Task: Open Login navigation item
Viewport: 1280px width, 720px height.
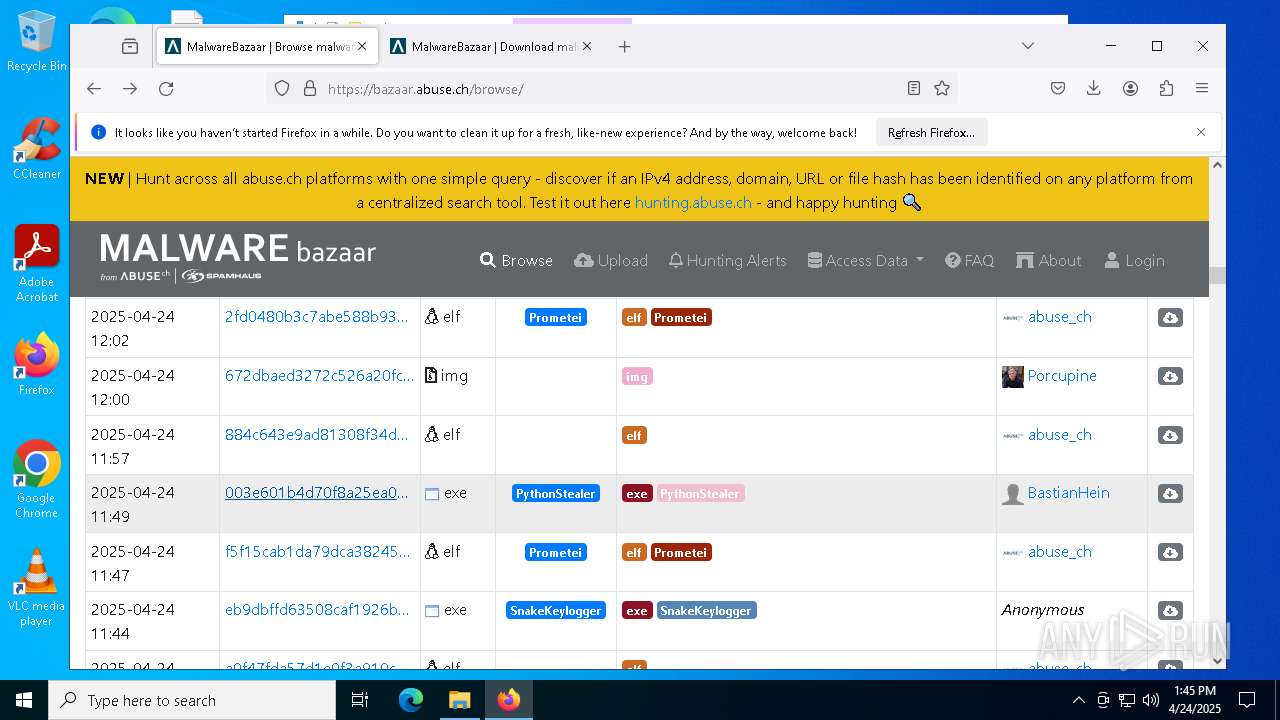Action: coord(1134,260)
